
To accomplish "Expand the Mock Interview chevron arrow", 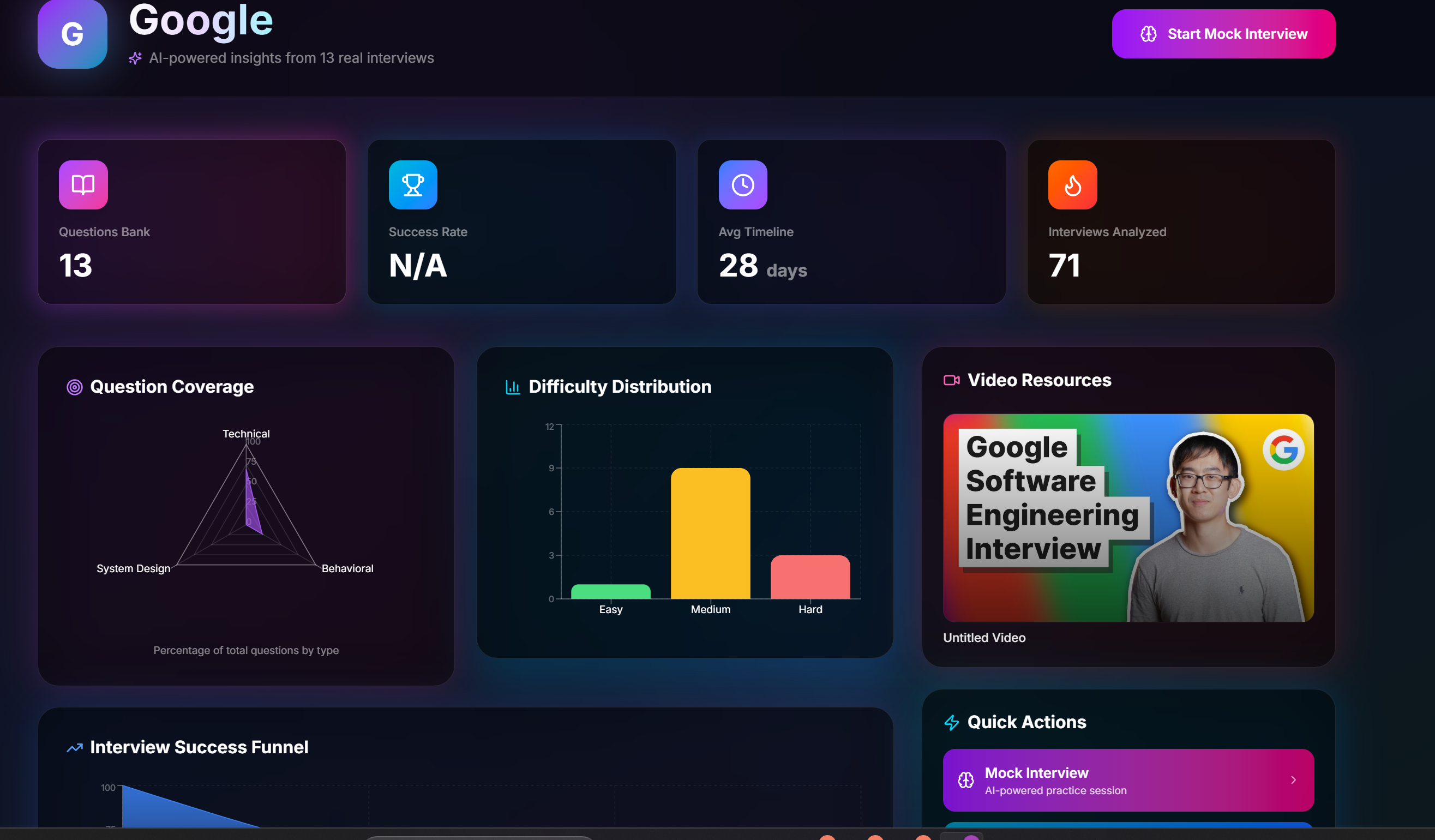I will coord(1293,779).
